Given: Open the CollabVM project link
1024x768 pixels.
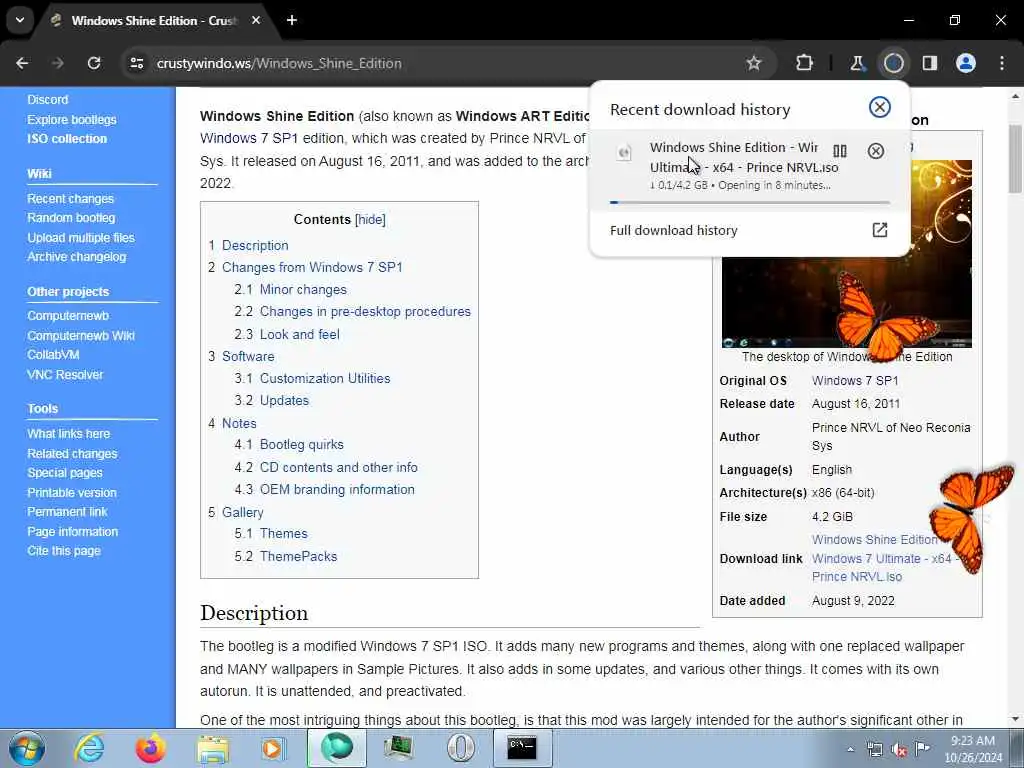Looking at the screenshot, I should 53,355.
